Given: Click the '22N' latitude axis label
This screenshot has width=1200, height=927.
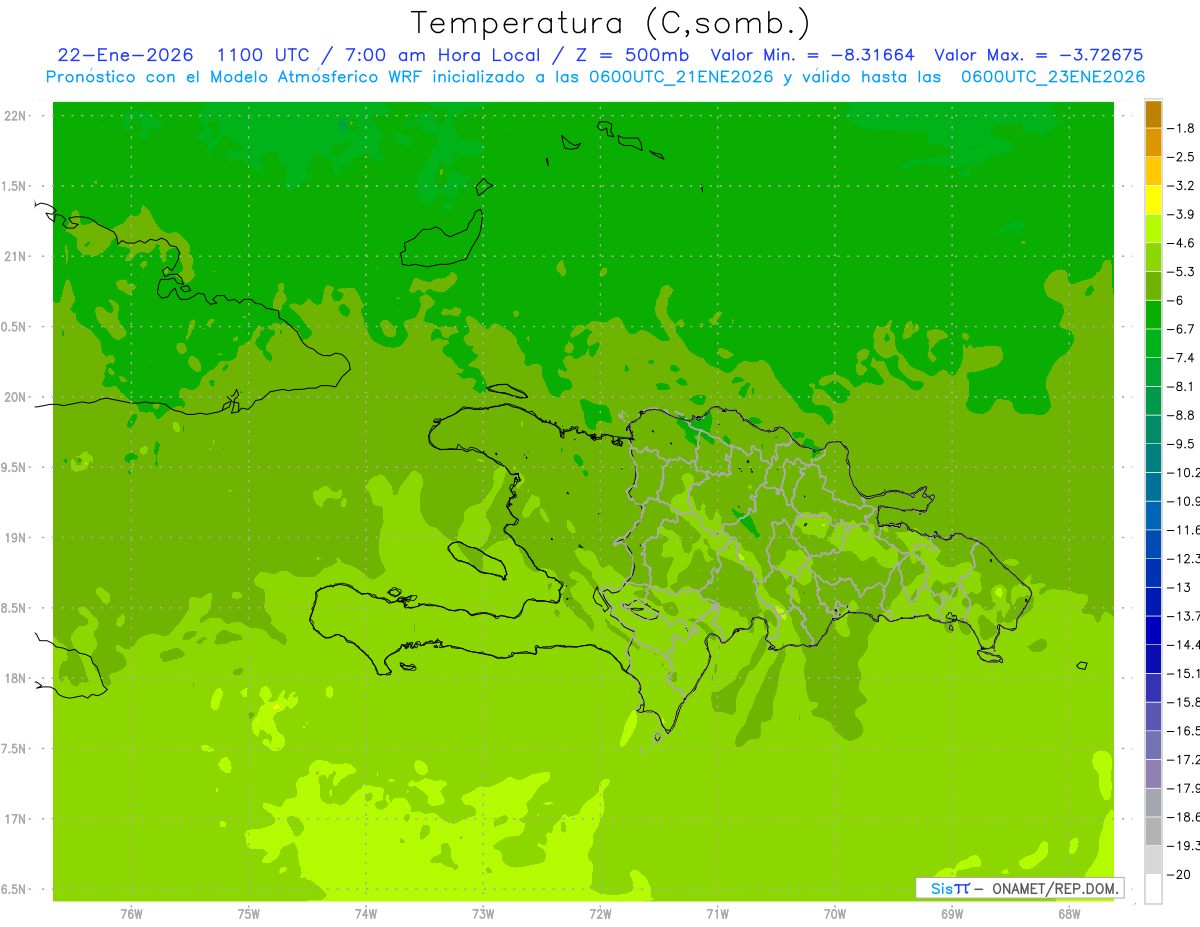Looking at the screenshot, I should click(x=17, y=115).
